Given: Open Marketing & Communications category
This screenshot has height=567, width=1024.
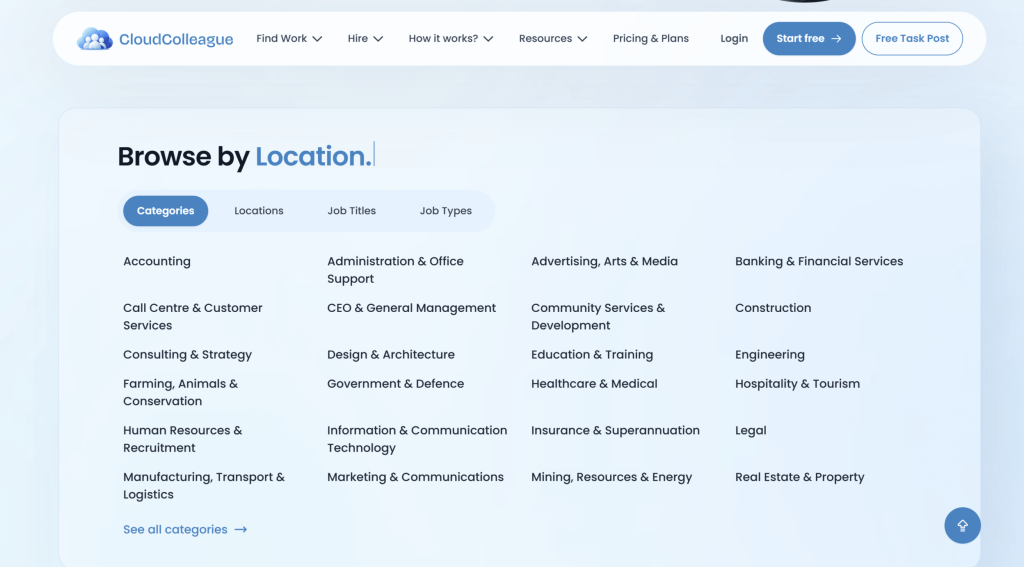Looking at the screenshot, I should 415,477.
